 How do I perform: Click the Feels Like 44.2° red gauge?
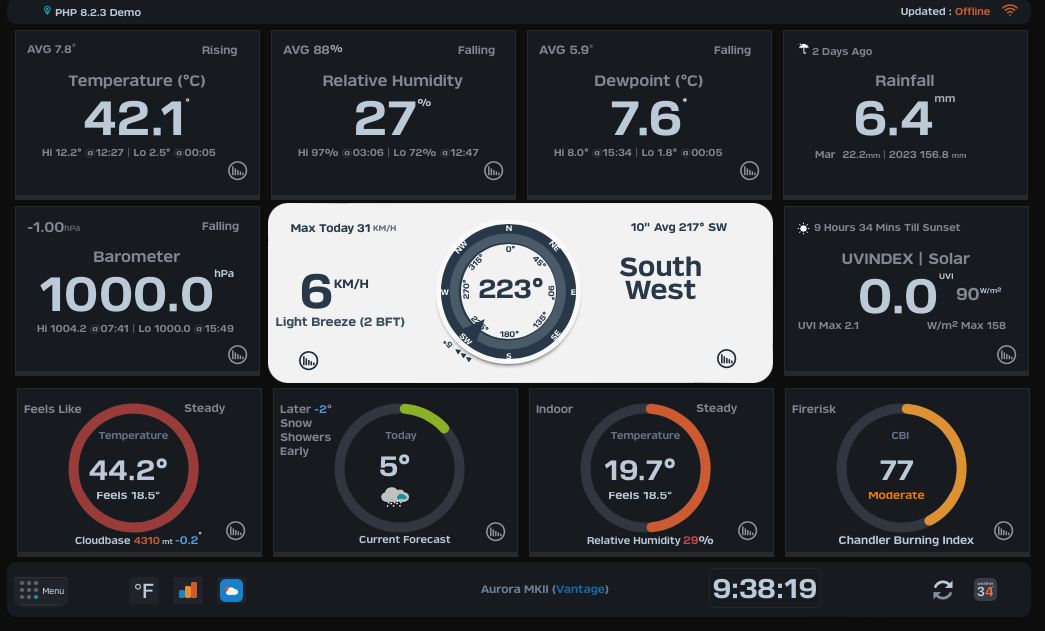pyautogui.click(x=133, y=468)
